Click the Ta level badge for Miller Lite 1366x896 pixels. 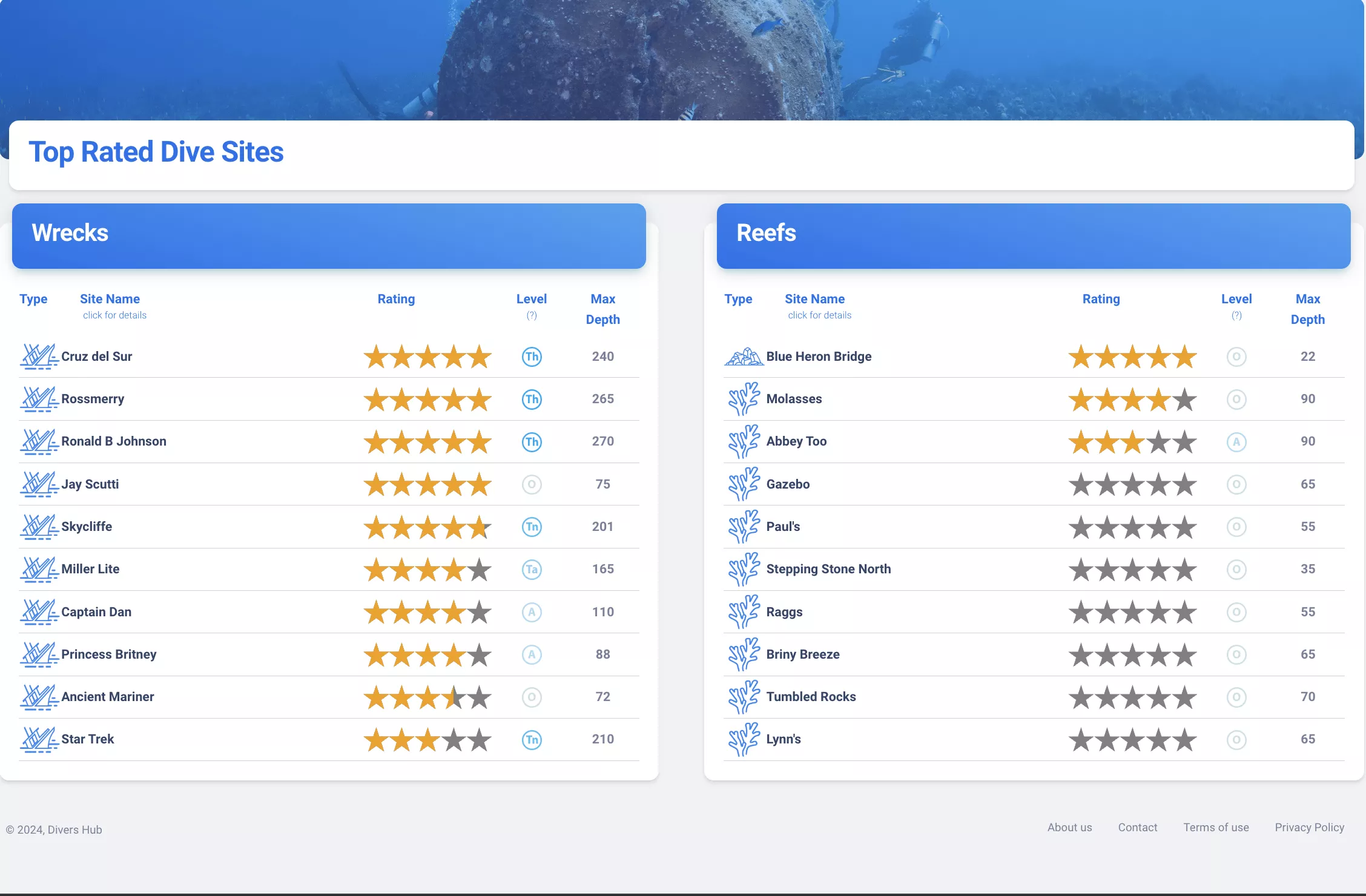coord(532,569)
